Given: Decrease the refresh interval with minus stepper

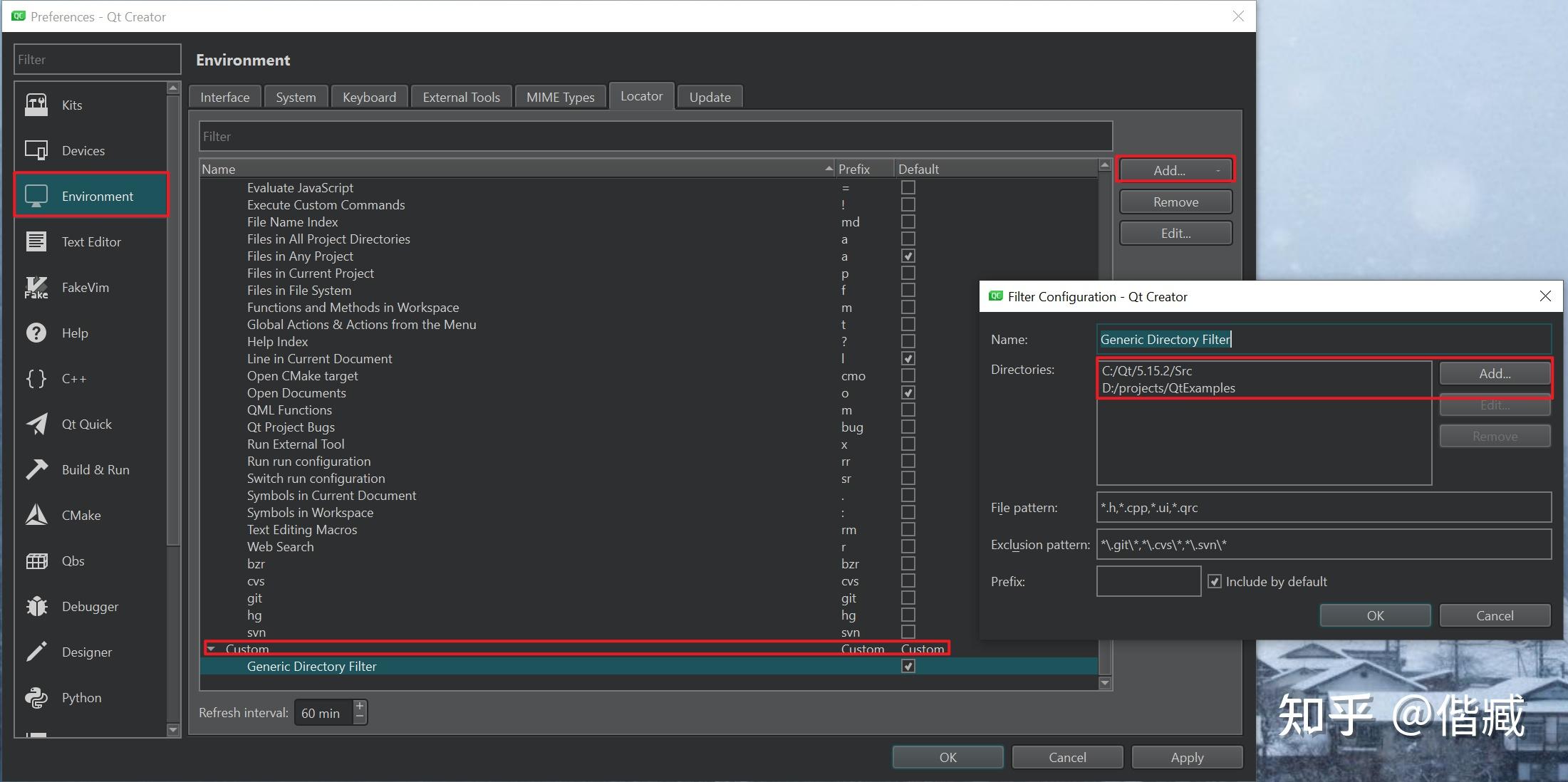Looking at the screenshot, I should [x=360, y=718].
